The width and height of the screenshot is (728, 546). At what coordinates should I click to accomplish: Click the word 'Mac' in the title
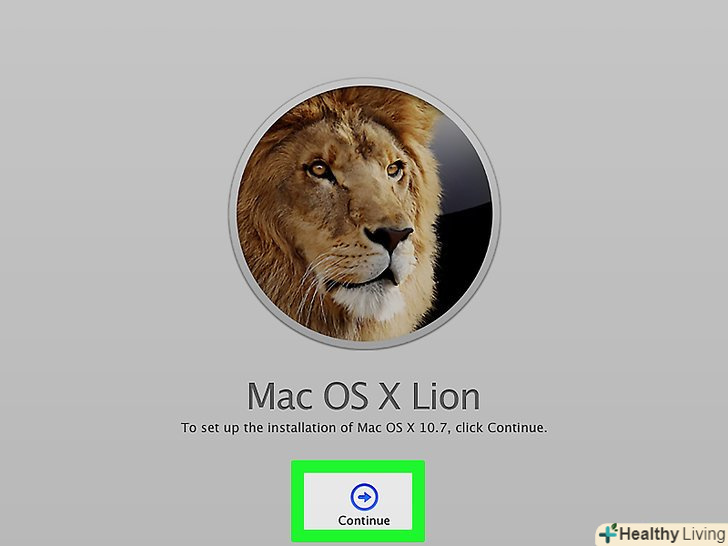coord(280,396)
